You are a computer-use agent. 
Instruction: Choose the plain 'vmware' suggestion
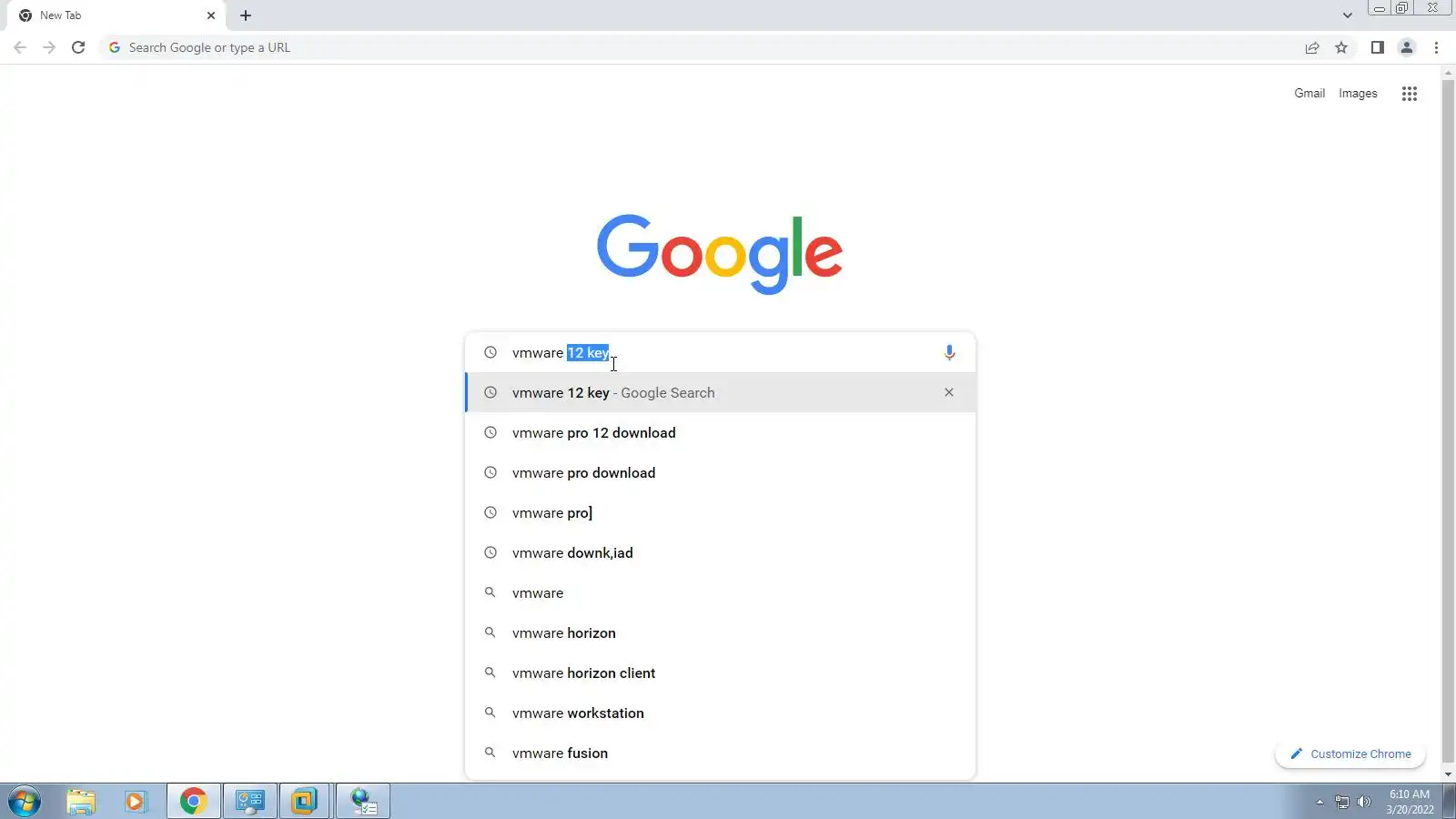tap(720, 592)
